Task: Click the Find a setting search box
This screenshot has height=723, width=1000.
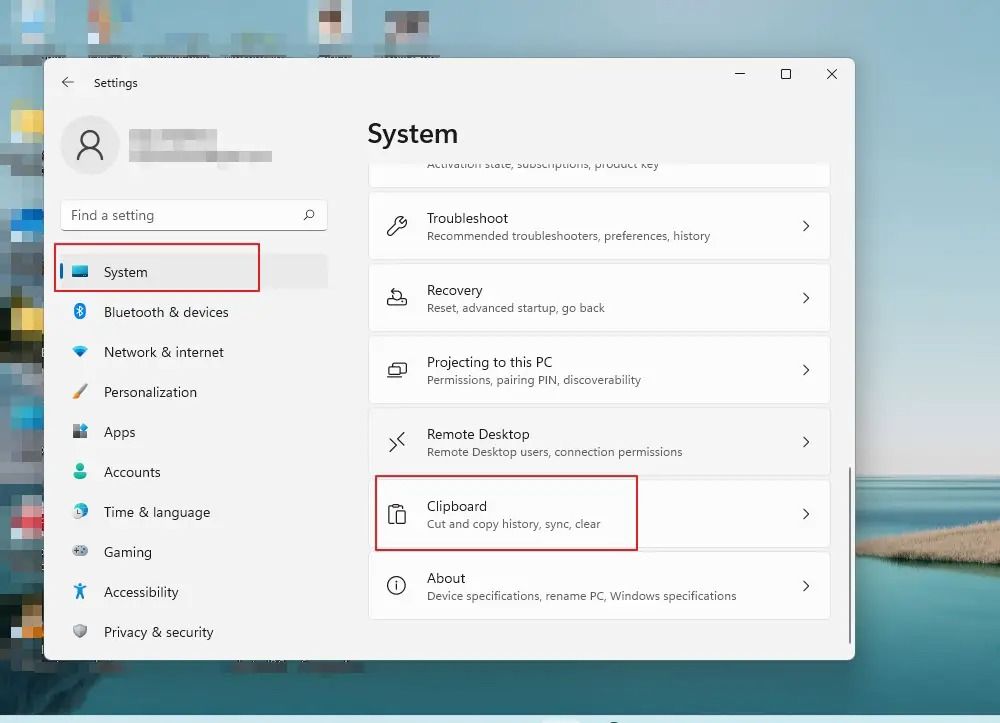Action: coord(193,215)
